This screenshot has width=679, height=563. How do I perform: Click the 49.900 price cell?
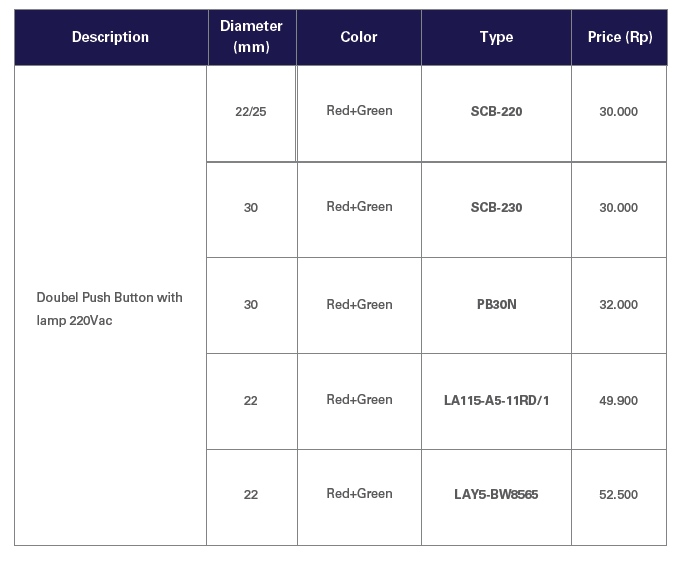(619, 401)
